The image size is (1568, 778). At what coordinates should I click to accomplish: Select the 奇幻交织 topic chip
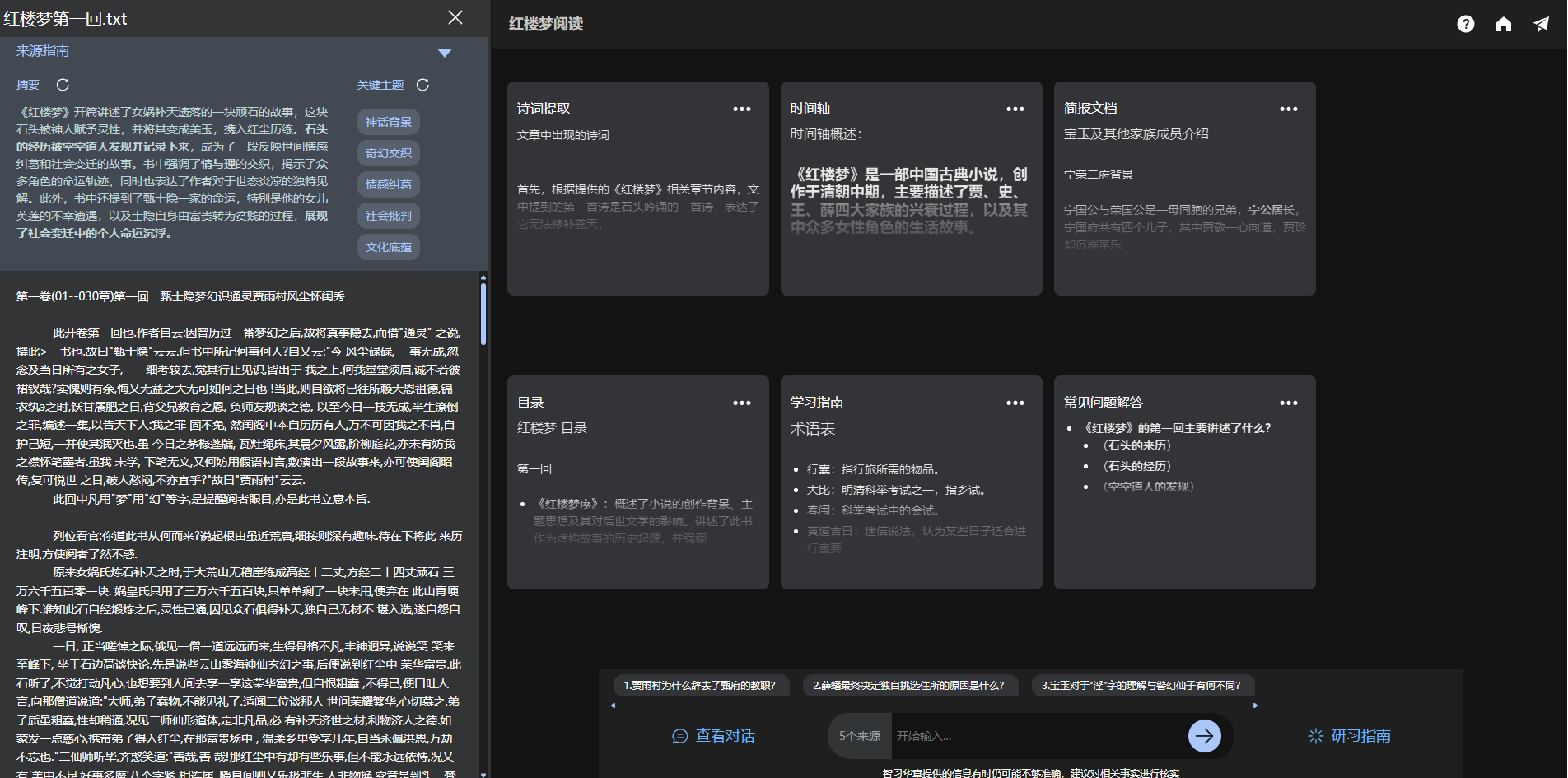pyautogui.click(x=389, y=153)
